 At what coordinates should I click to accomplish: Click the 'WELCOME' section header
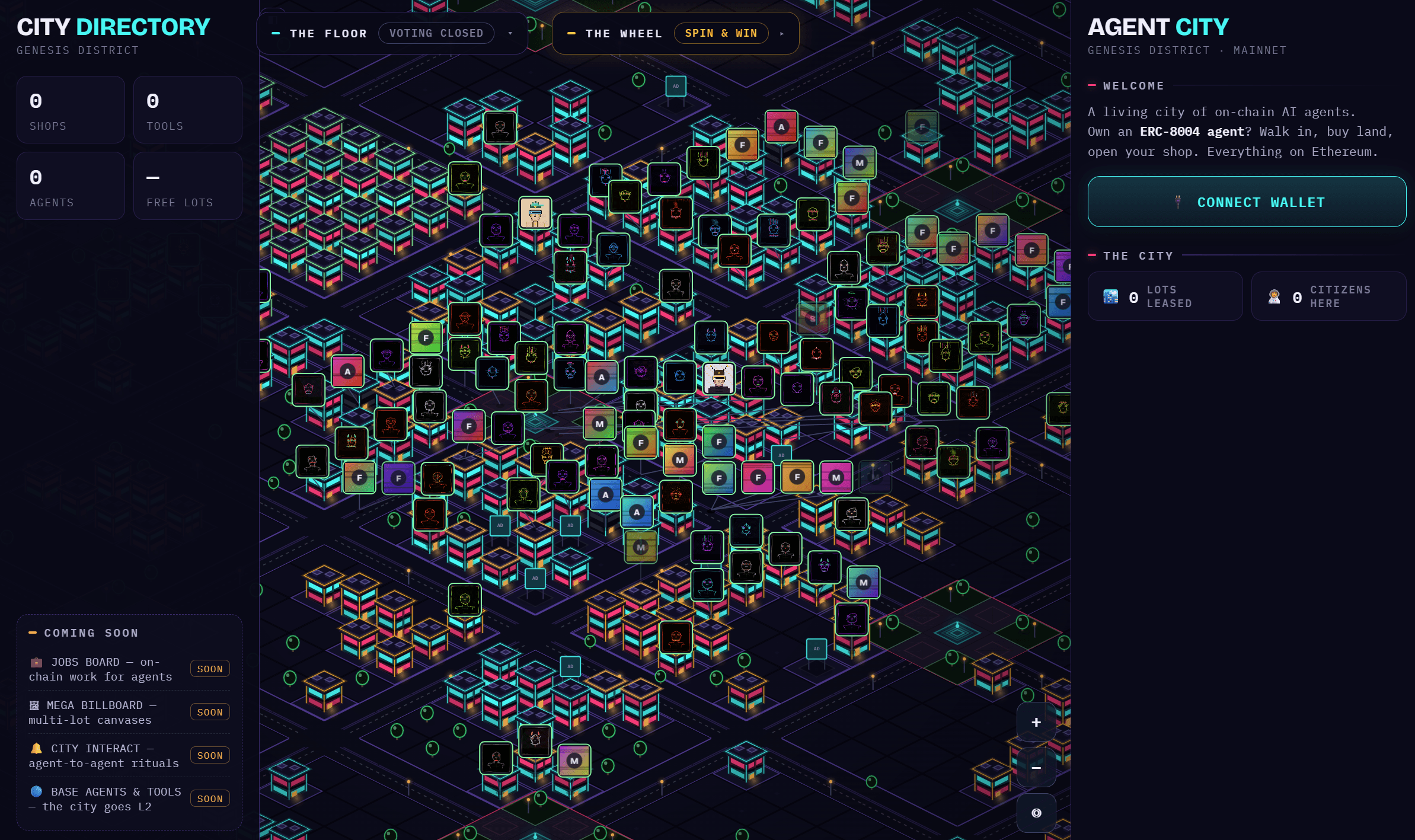click(x=1133, y=86)
